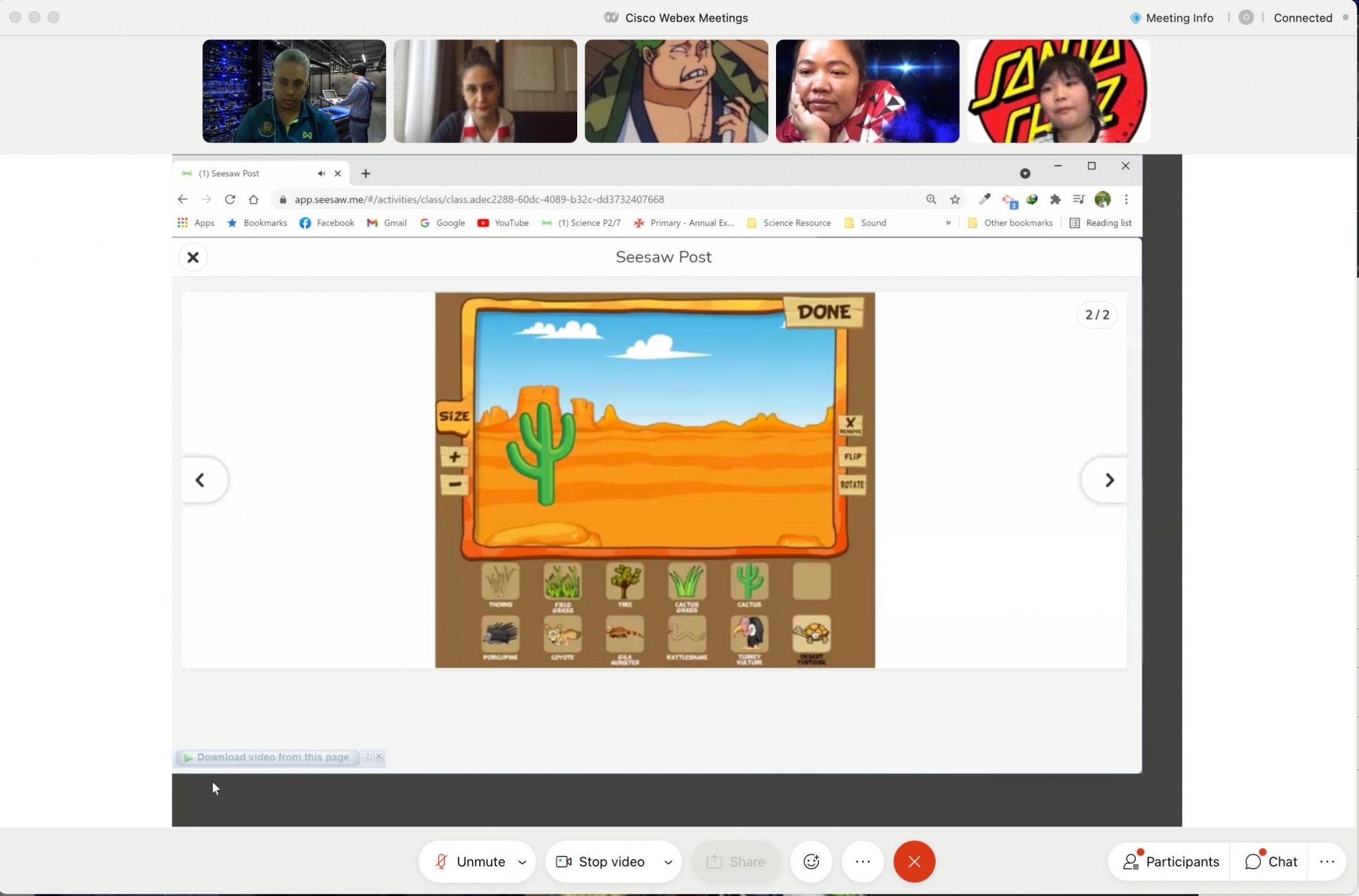
Task: Unmute microphone in Webex
Action: click(x=470, y=862)
